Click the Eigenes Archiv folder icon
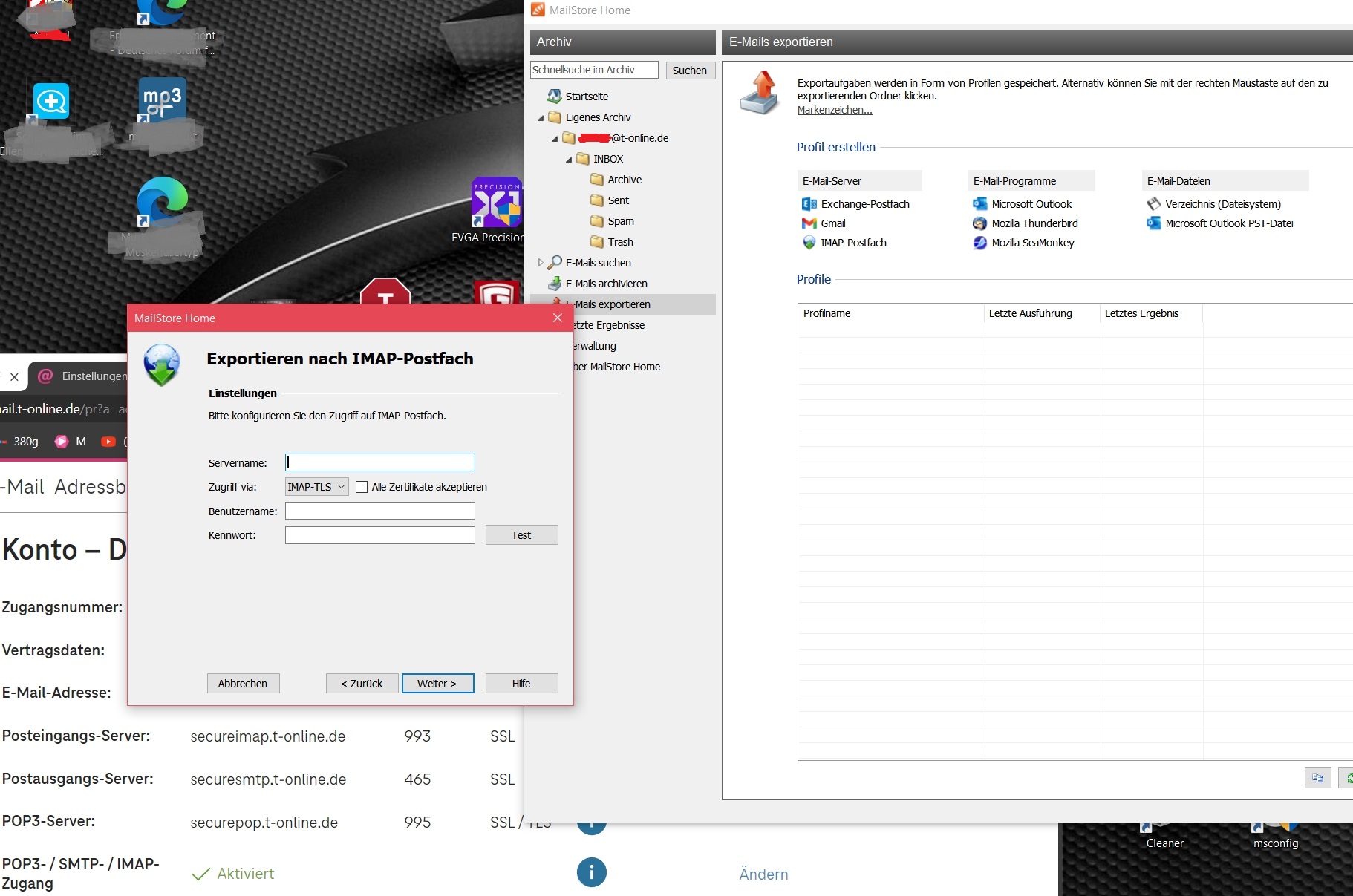 tap(555, 117)
